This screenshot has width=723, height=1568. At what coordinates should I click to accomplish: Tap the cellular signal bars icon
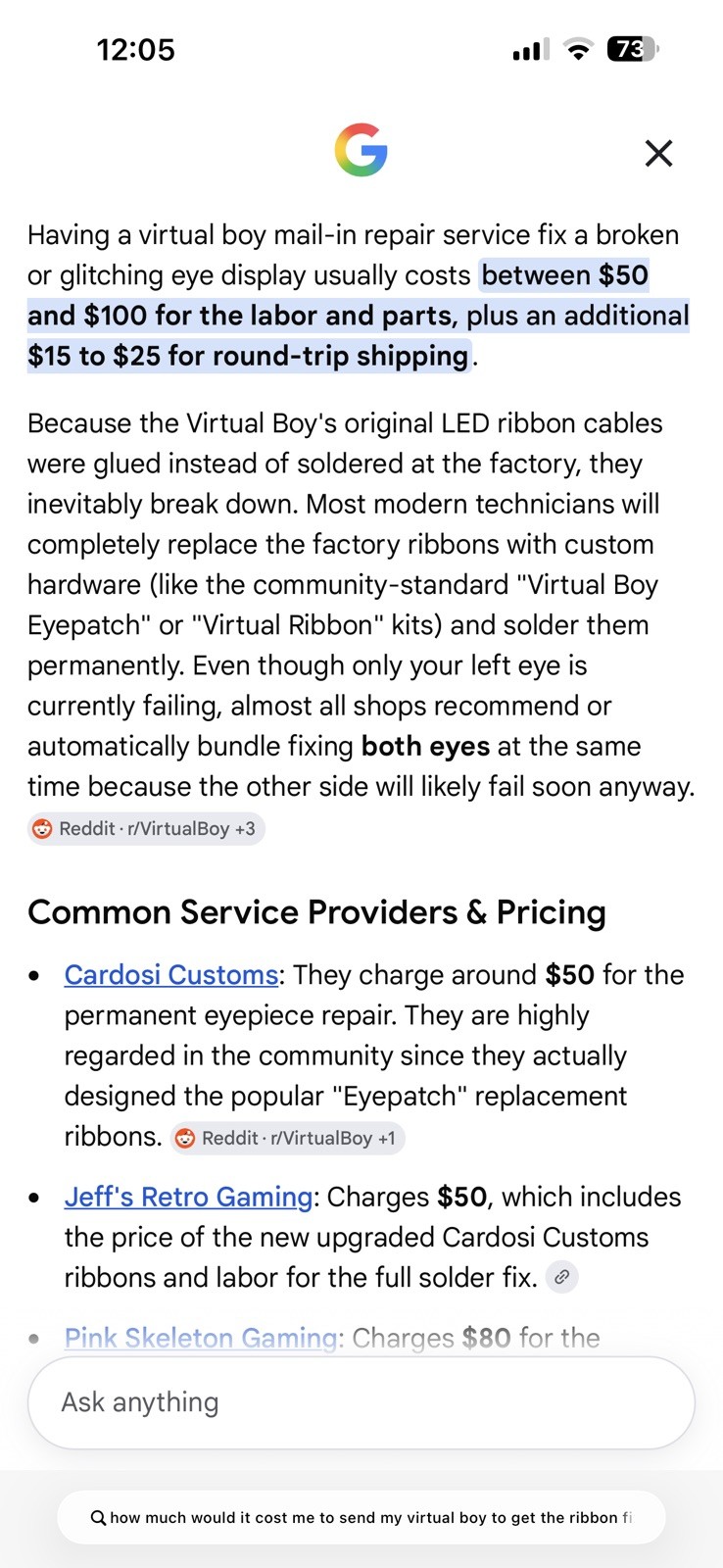[x=530, y=49]
